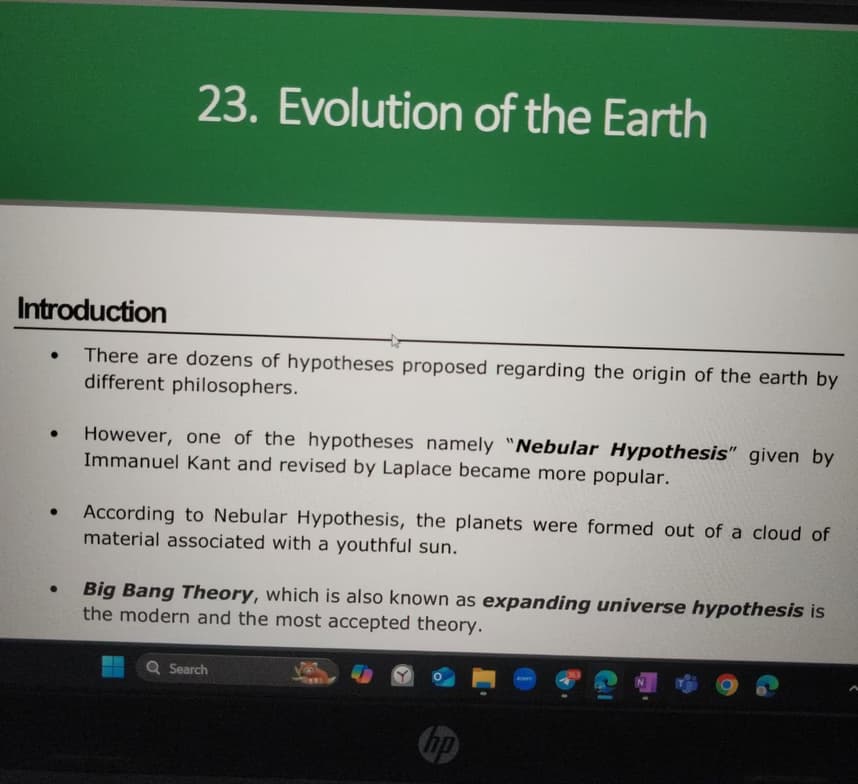The image size is (858, 784).
Task: Open the Start menu
Action: (x=113, y=670)
